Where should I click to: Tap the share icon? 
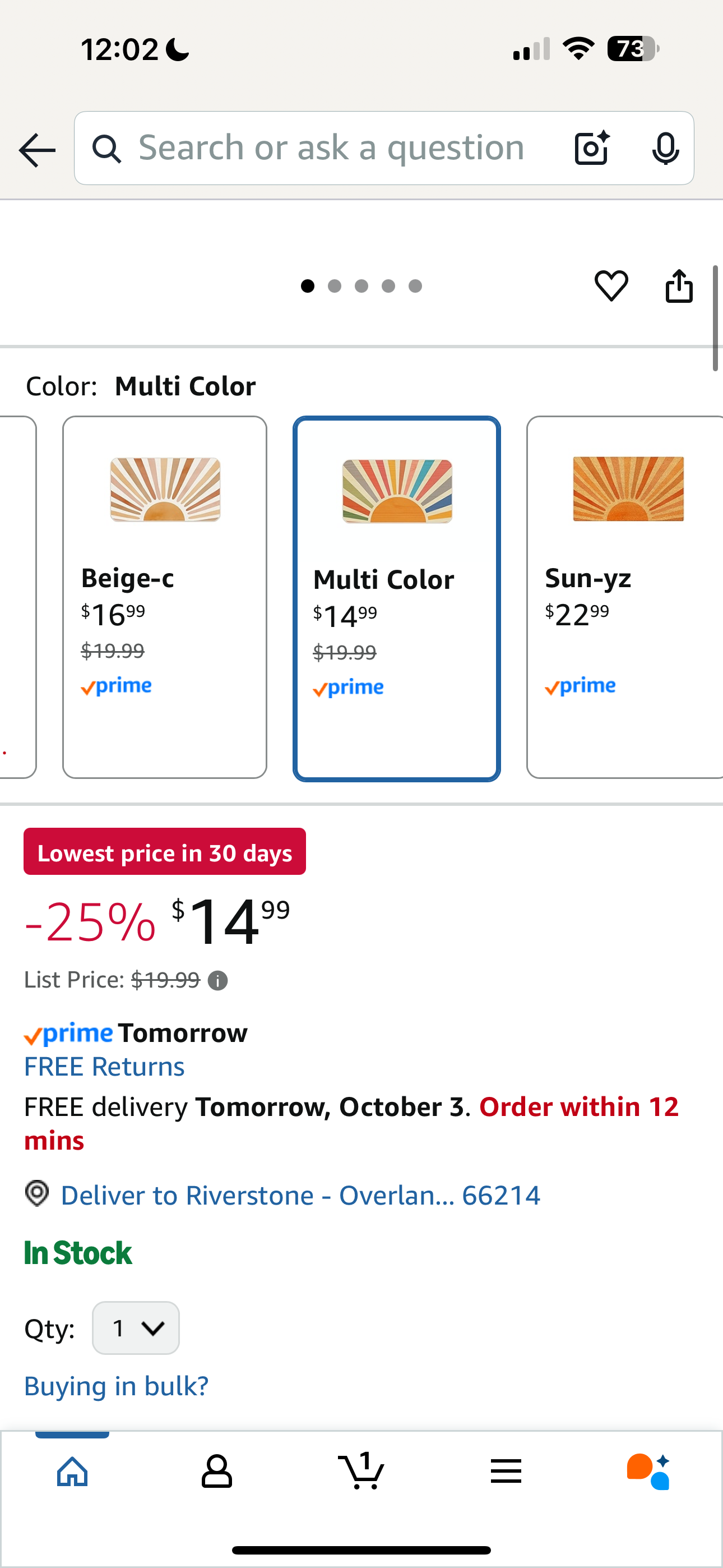click(x=679, y=285)
